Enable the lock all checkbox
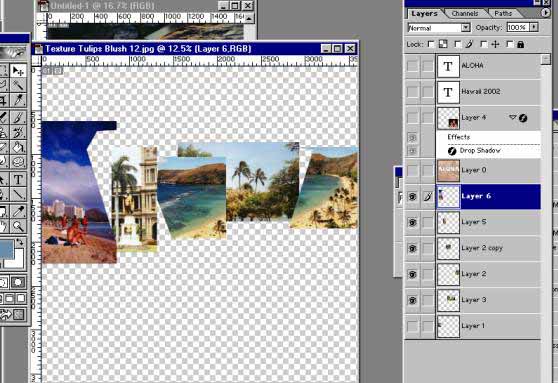This screenshot has height=383, width=558. (510, 44)
